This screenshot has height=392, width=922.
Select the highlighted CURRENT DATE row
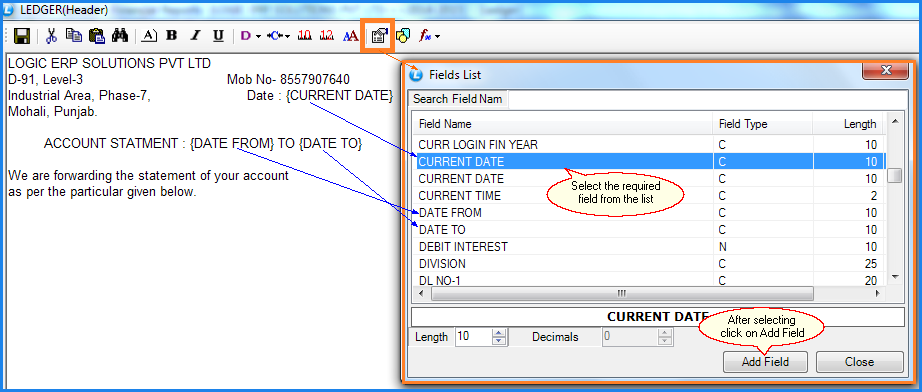pos(650,161)
